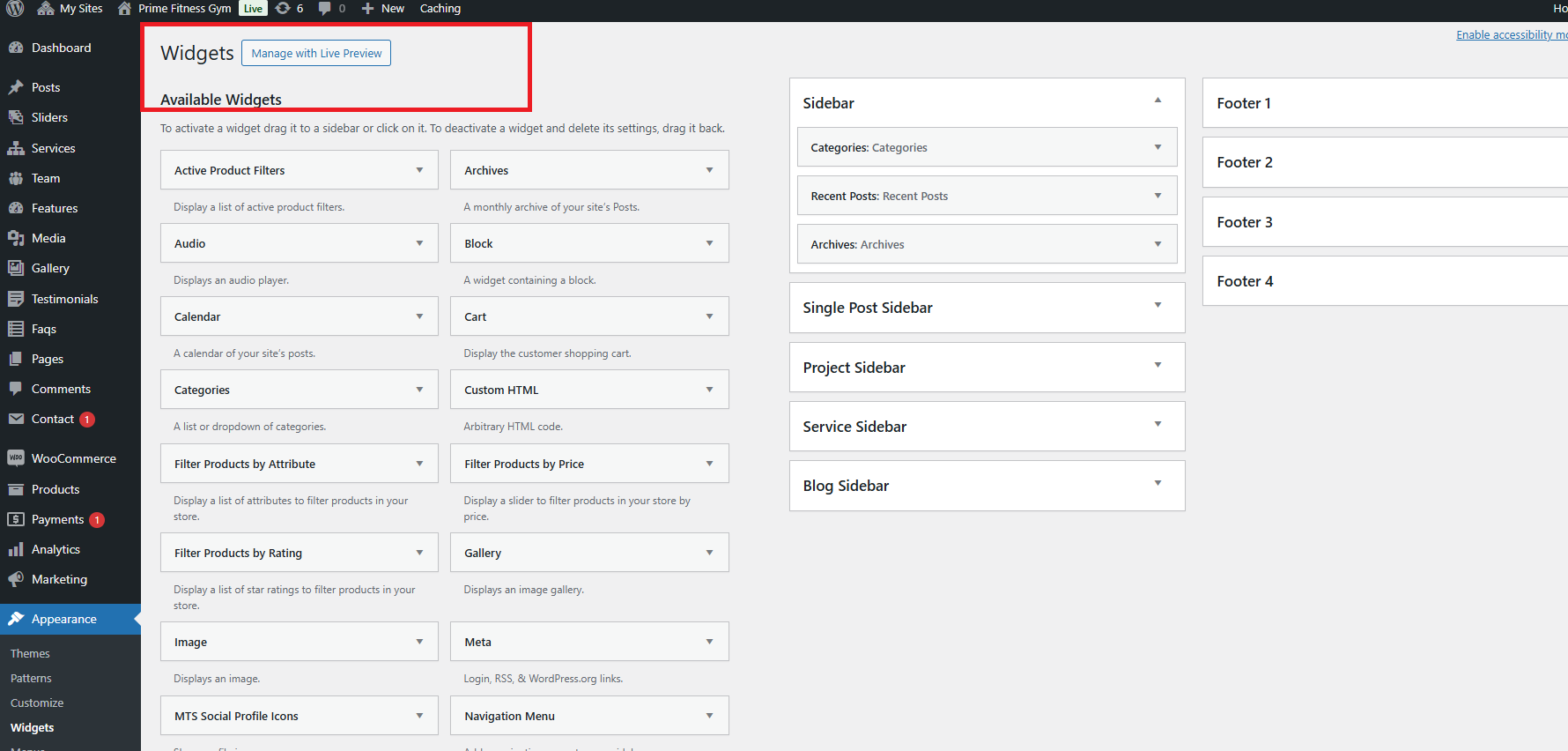Open the updates icon showing 6
The height and width of the screenshot is (751, 1568).
click(283, 9)
